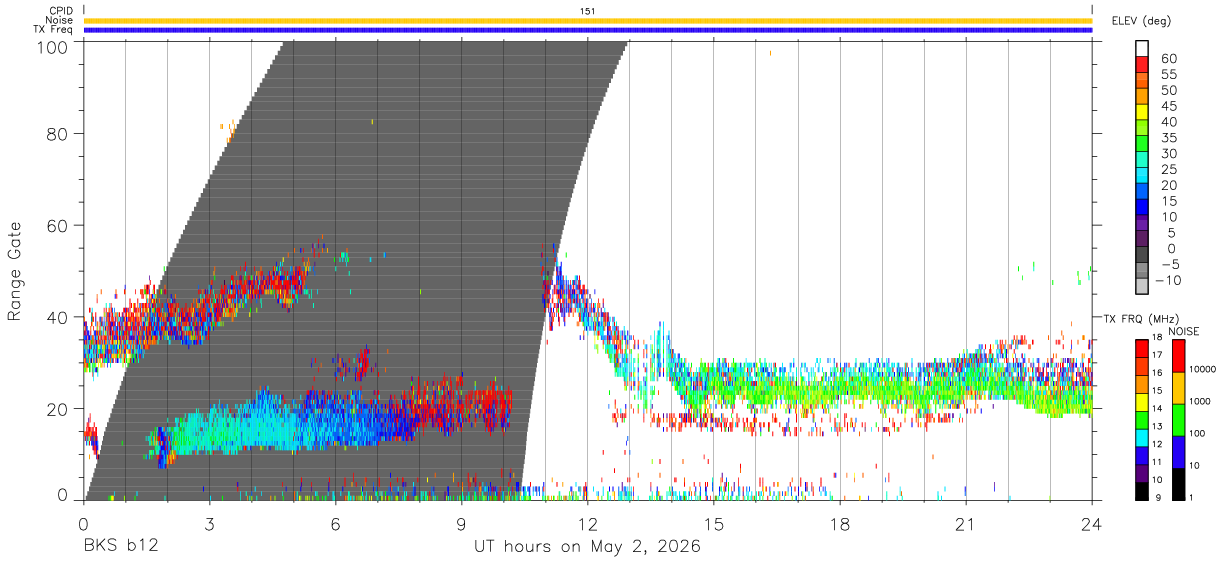Viewport: 1228px width, 567px height.
Task: Click the Range Gate y-axis title
Action: [x=15, y=272]
